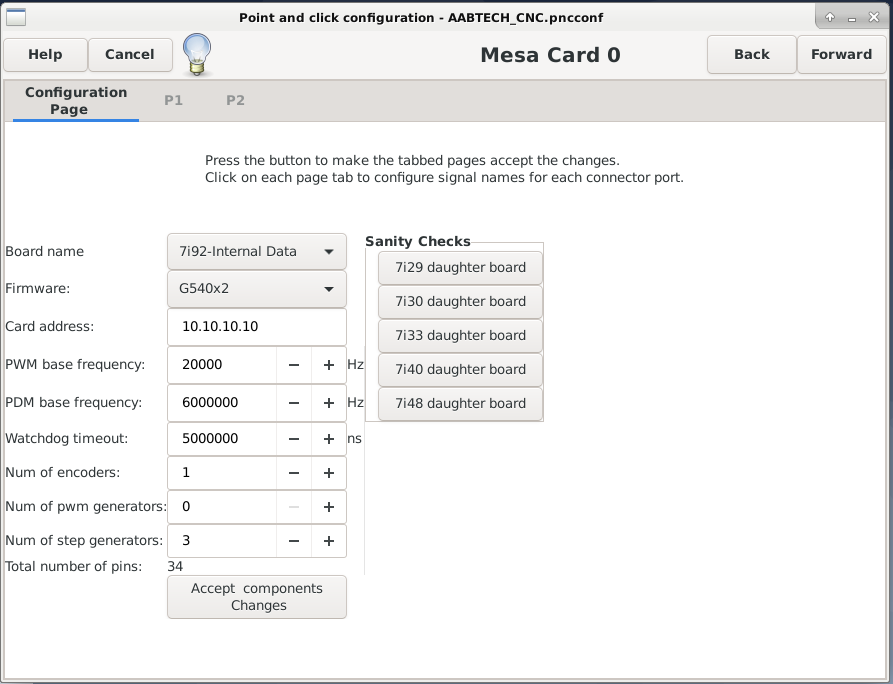893x684 pixels.
Task: Increase Num of step generators with plus
Action: (329, 541)
